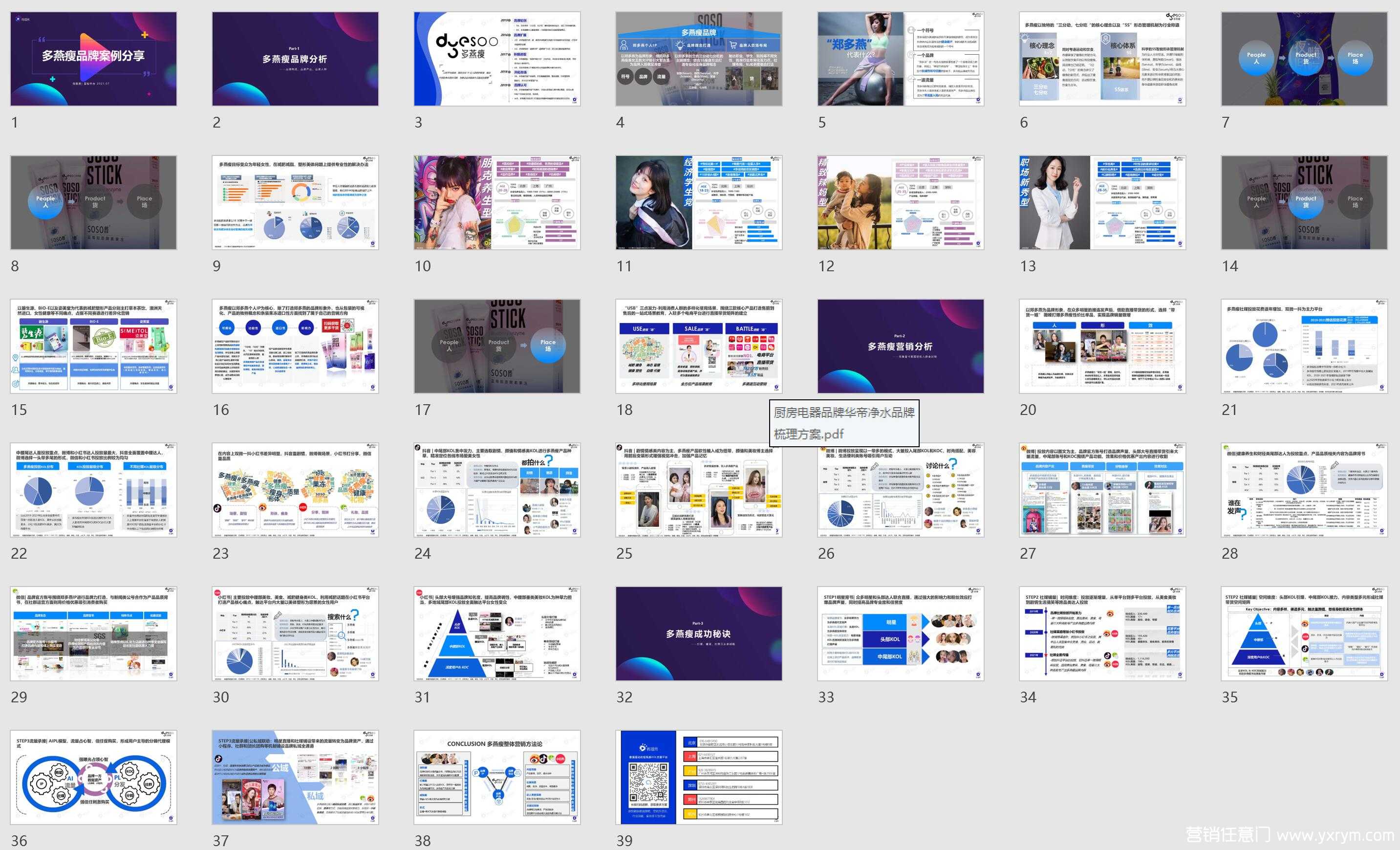1400x850 pixels.
Task: Select slide 5 asking "郑多燕"代表什么
Action: (901, 59)
